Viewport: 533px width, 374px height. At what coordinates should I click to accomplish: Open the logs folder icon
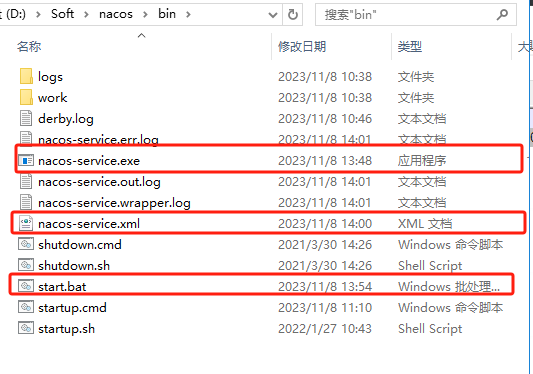tap(26, 76)
